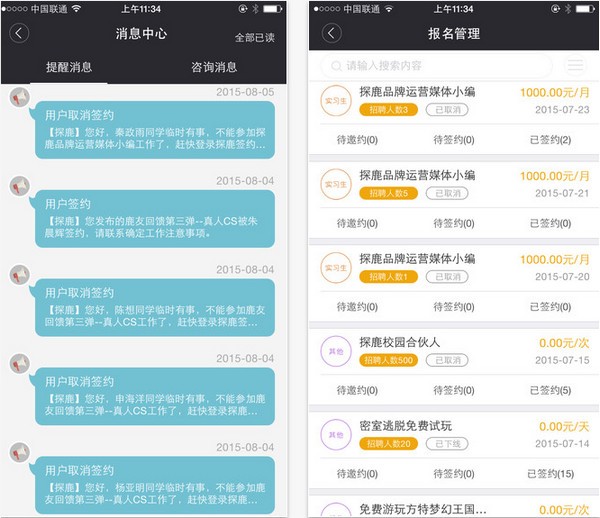This screenshot has height=518, width=600.
Task: Open the 已签约(15) list
Action: [549, 474]
